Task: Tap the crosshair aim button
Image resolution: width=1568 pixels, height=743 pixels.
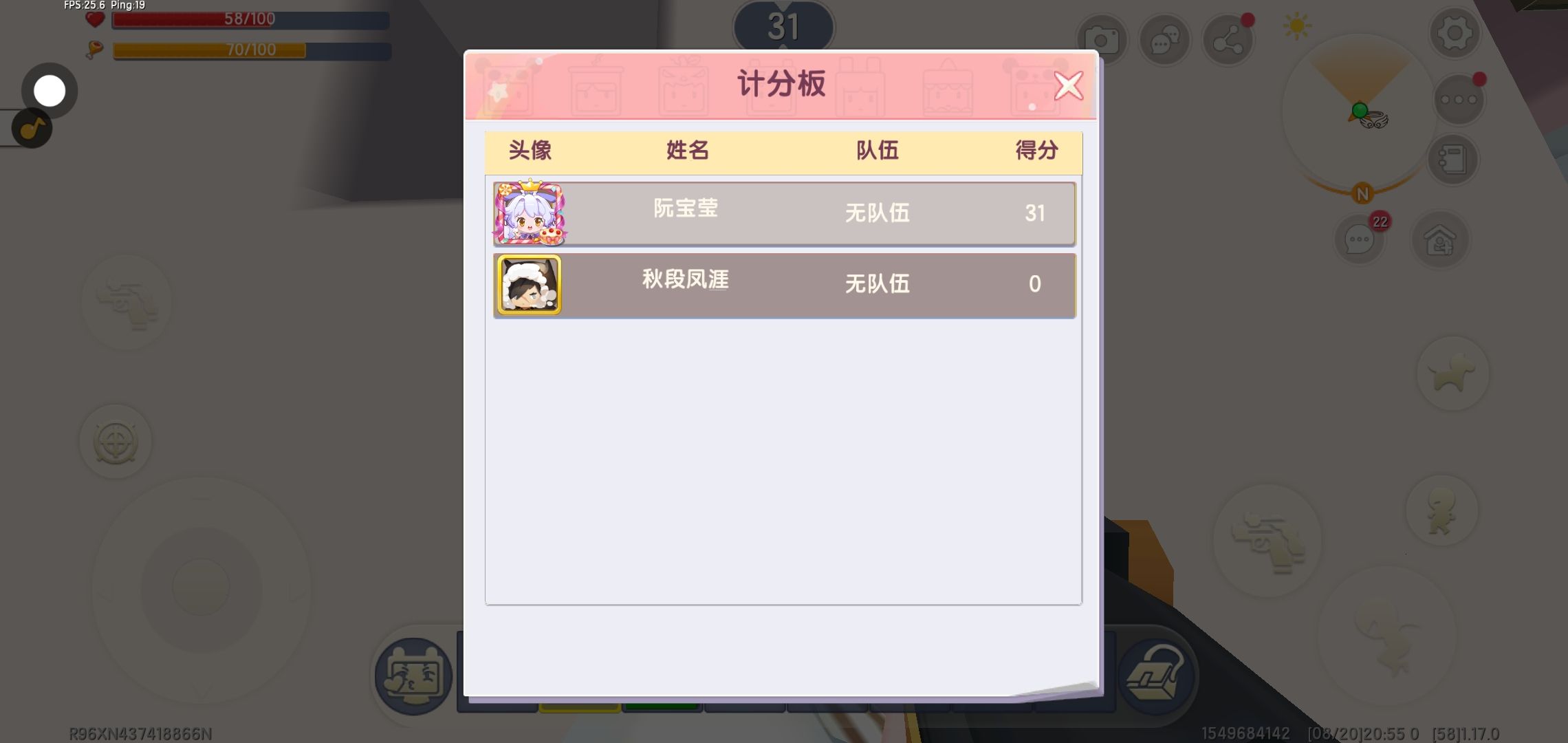Action: coord(116,442)
